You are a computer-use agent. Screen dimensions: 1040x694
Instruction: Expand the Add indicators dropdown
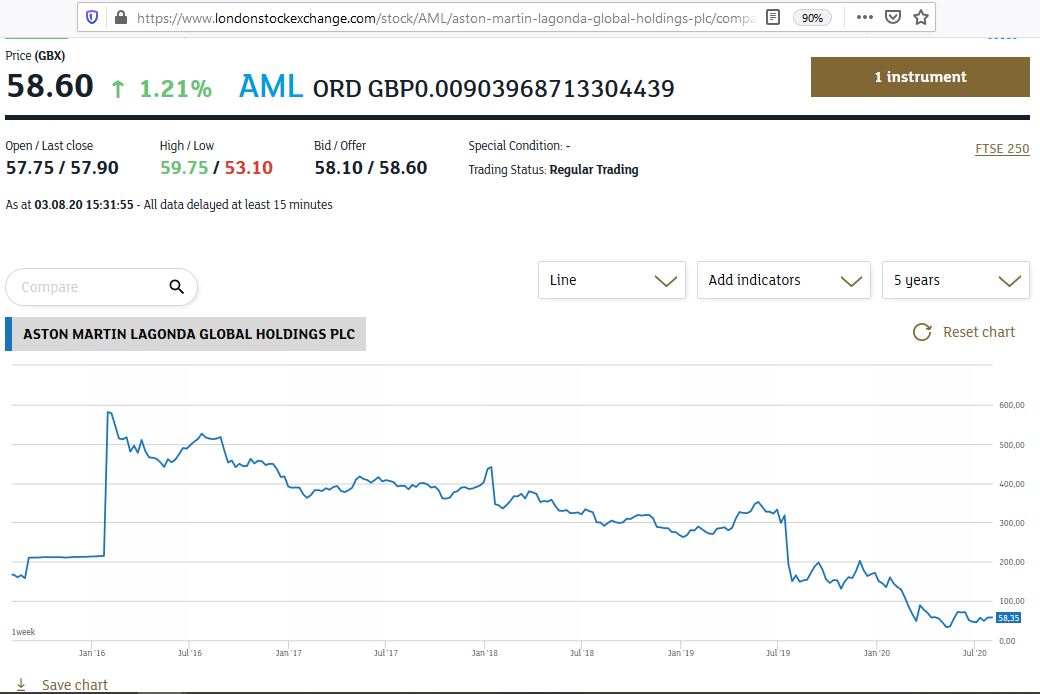pyautogui.click(x=780, y=280)
